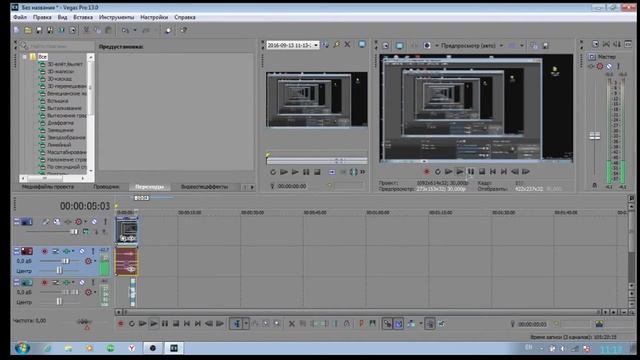This screenshot has width=640, height=360.
Task: Open the Вставка menu
Action: (x=83, y=18)
